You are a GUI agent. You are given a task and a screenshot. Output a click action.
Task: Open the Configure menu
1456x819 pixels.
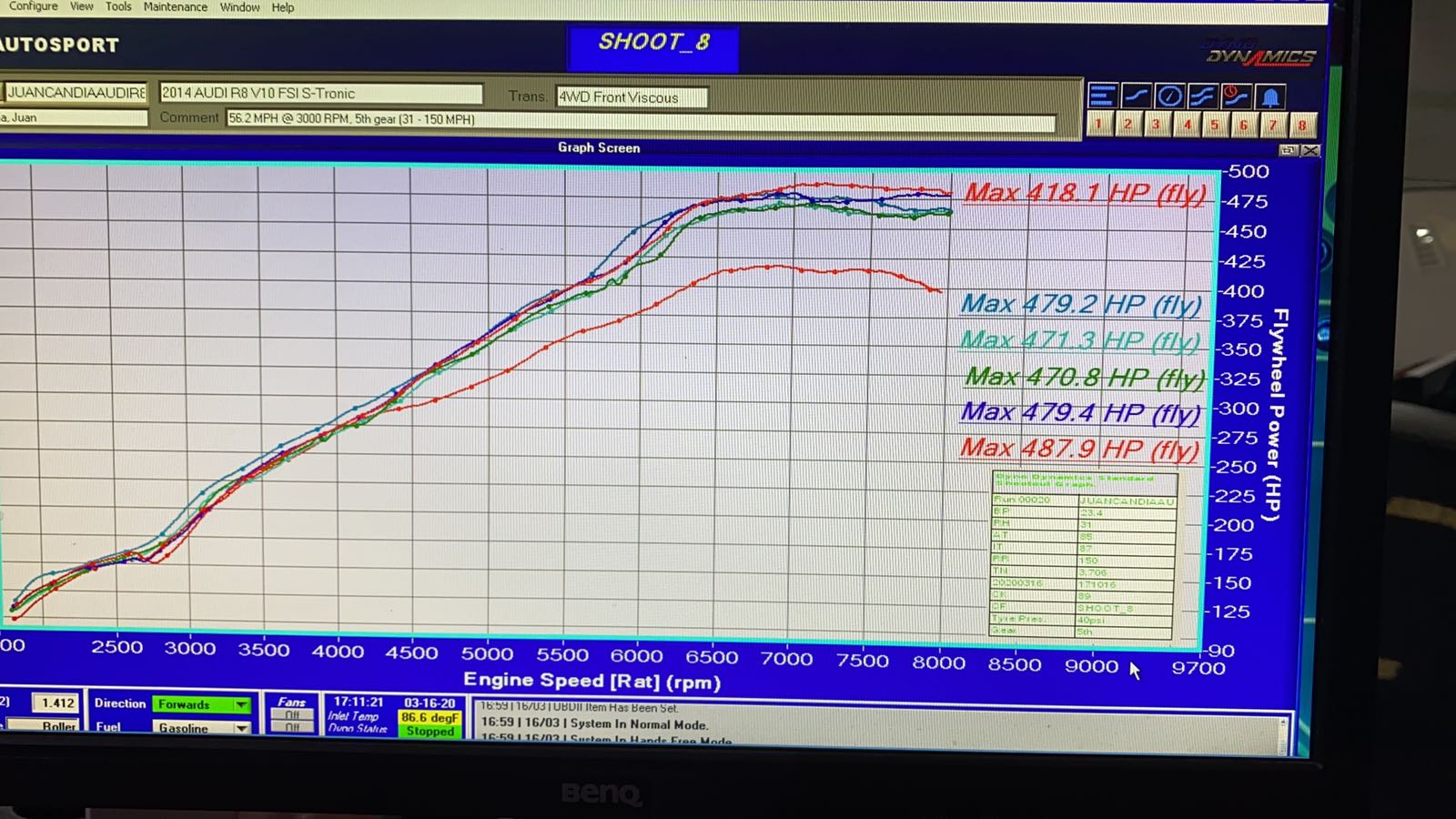coord(33,6)
